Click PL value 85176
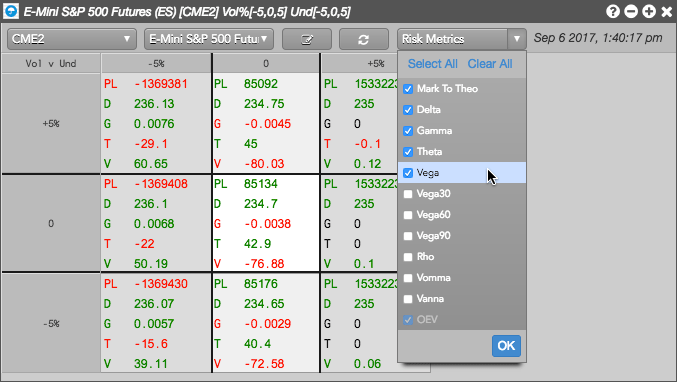Screen dimensions: 677x382 (261, 284)
